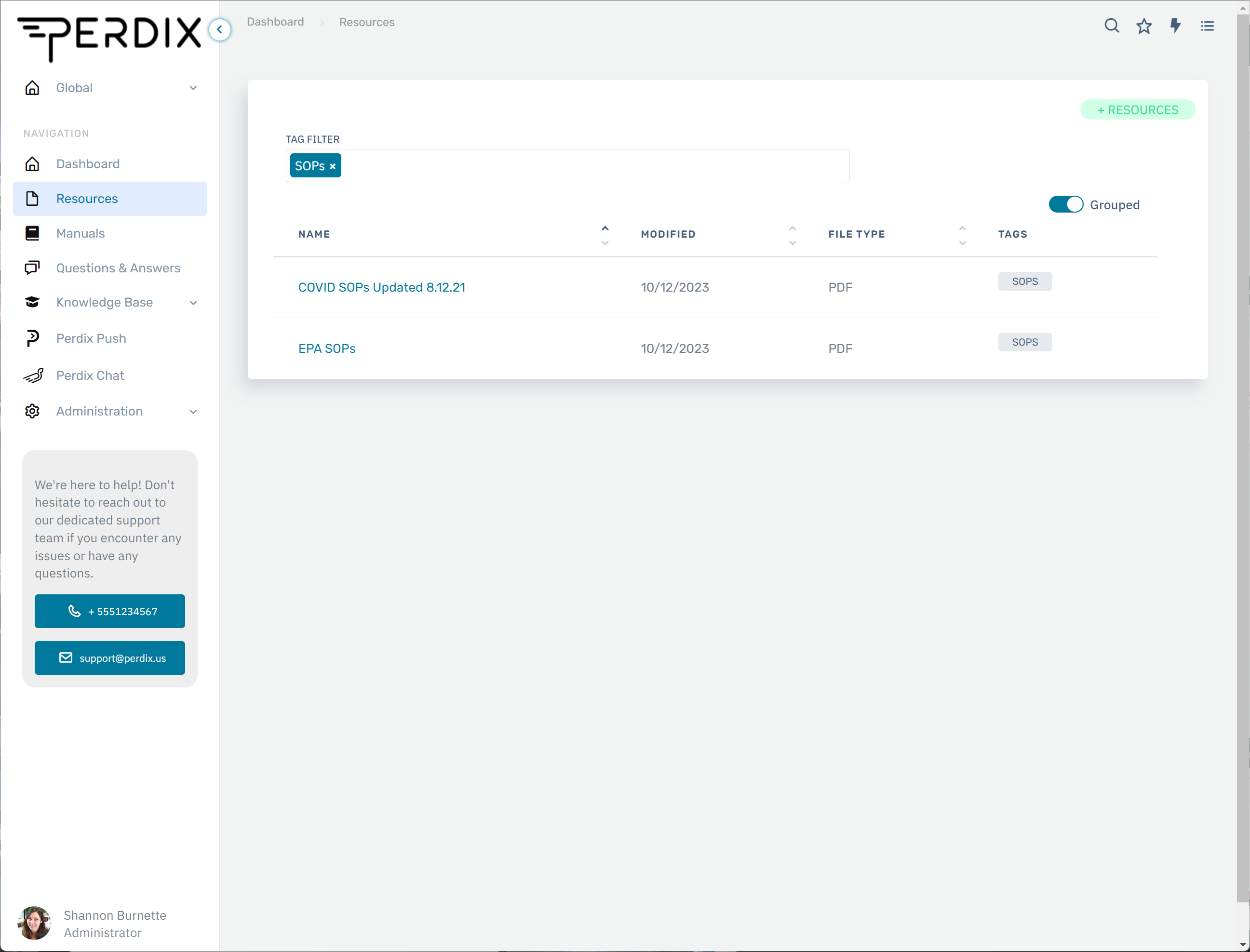Open Perdix Push page
Screen dimensions: 1250x952
110,338
